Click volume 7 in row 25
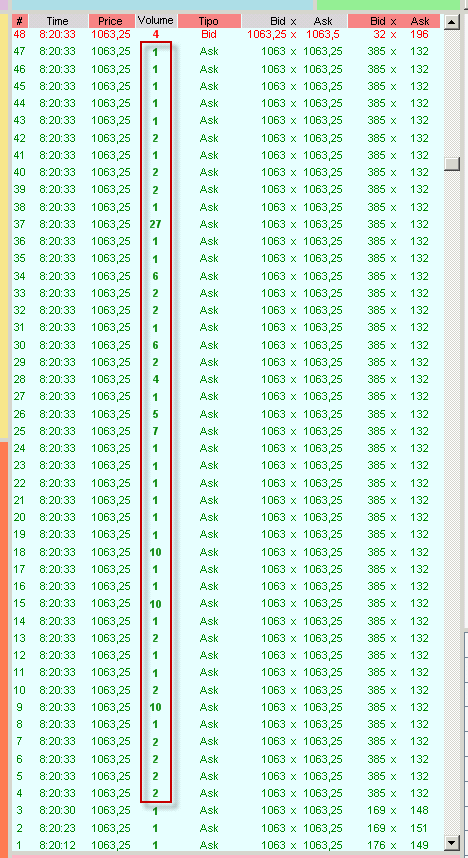The height and width of the screenshot is (858, 468). [155, 431]
